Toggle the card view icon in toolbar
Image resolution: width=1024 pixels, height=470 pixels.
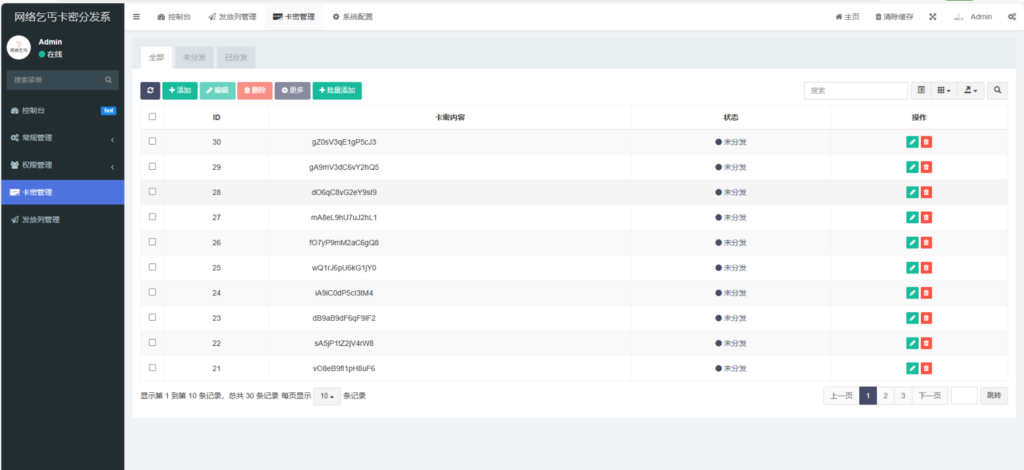[x=921, y=90]
